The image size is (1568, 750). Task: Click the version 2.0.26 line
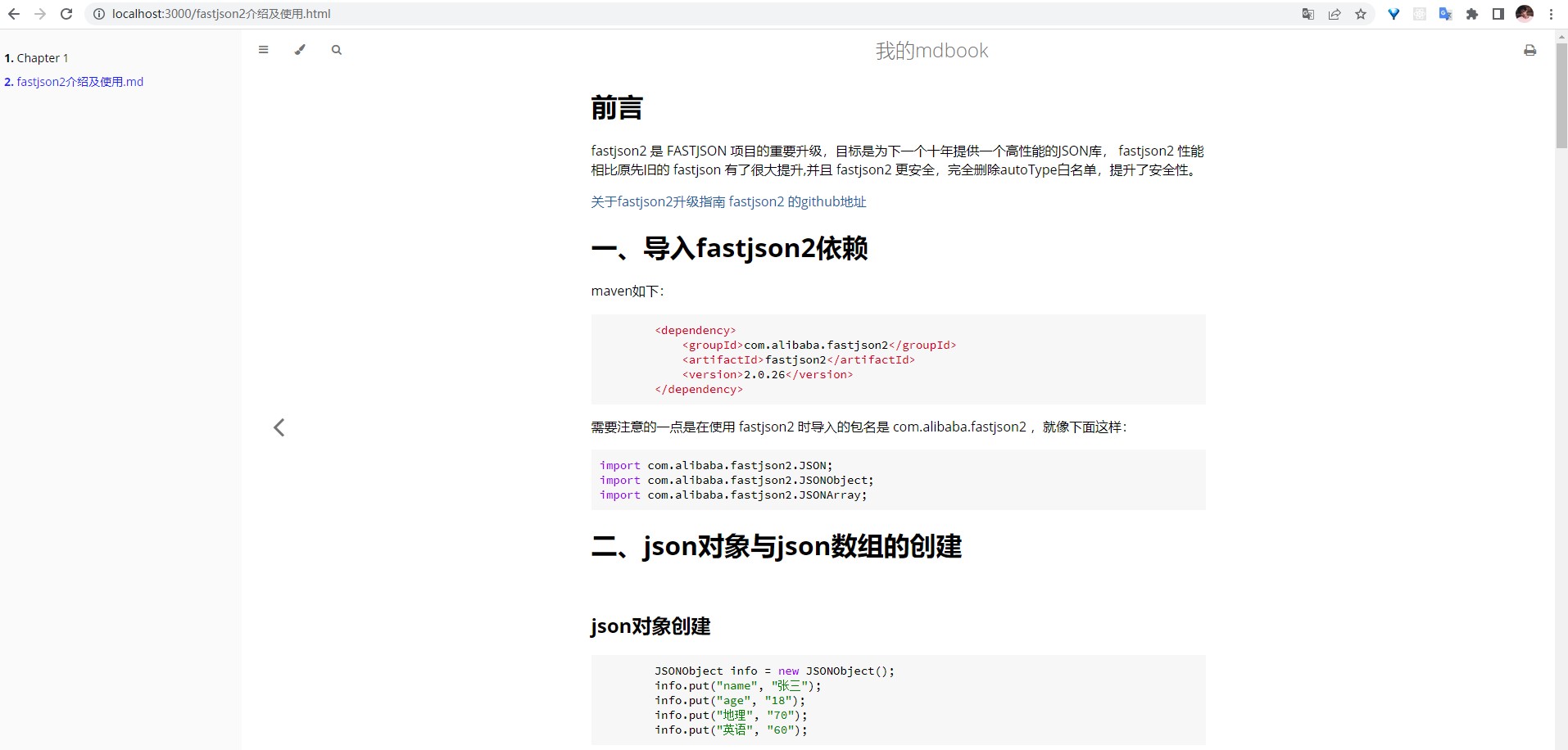(768, 374)
